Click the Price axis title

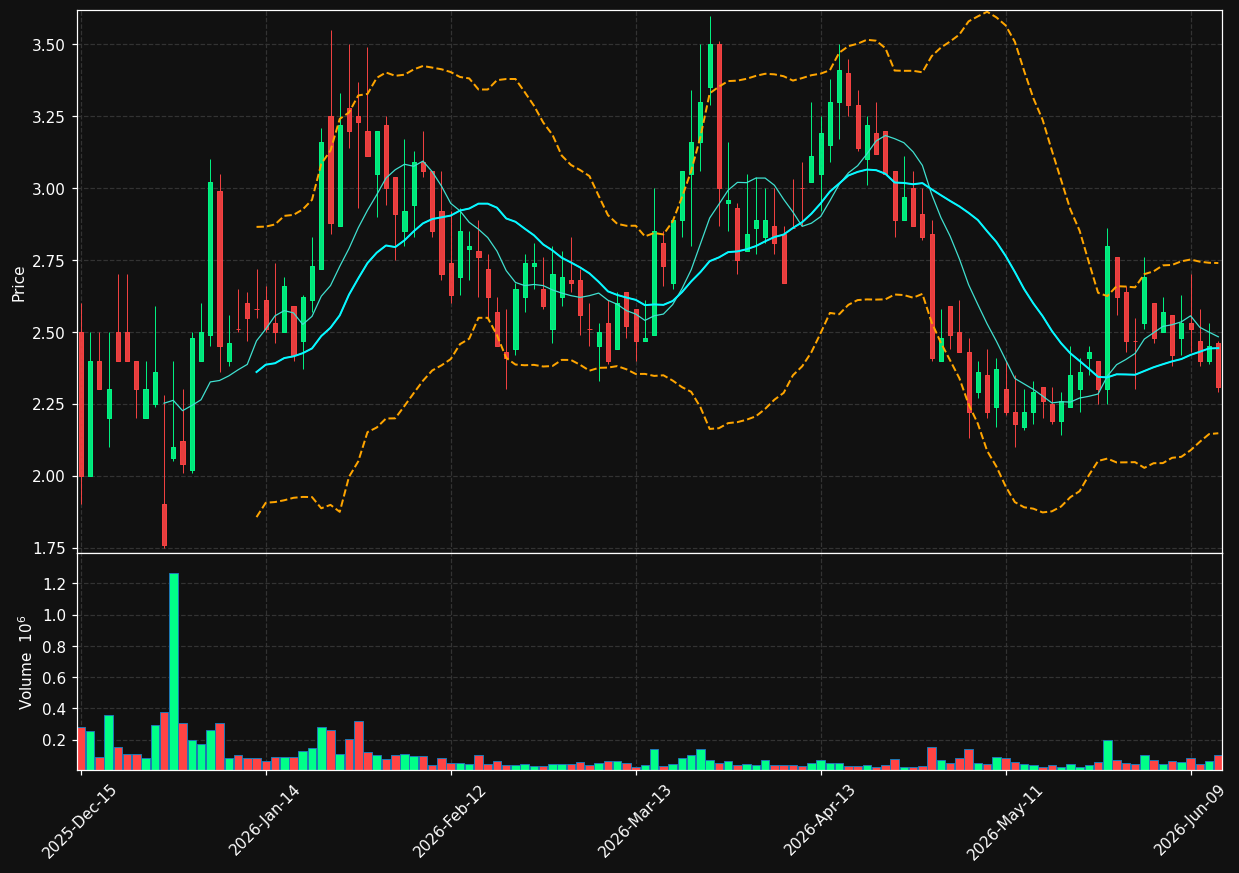coord(19,282)
